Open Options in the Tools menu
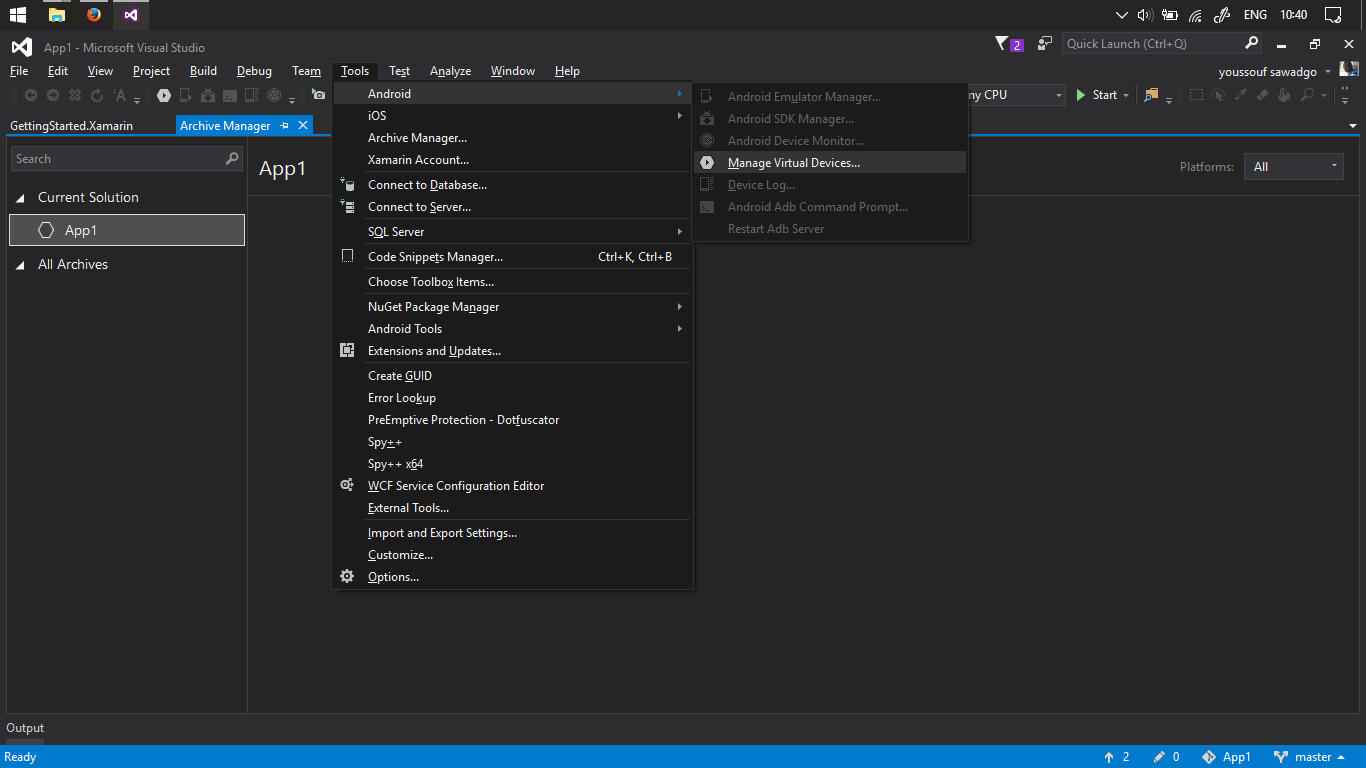This screenshot has width=1366, height=768. [513, 577]
